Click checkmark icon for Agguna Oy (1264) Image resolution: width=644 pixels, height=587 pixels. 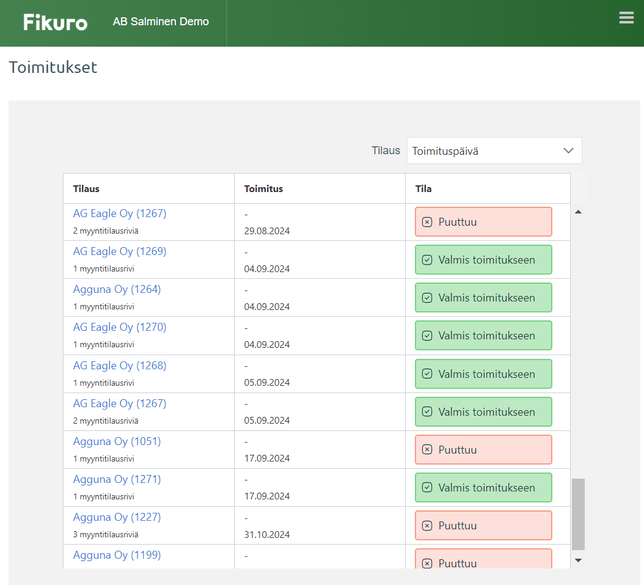click(427, 298)
